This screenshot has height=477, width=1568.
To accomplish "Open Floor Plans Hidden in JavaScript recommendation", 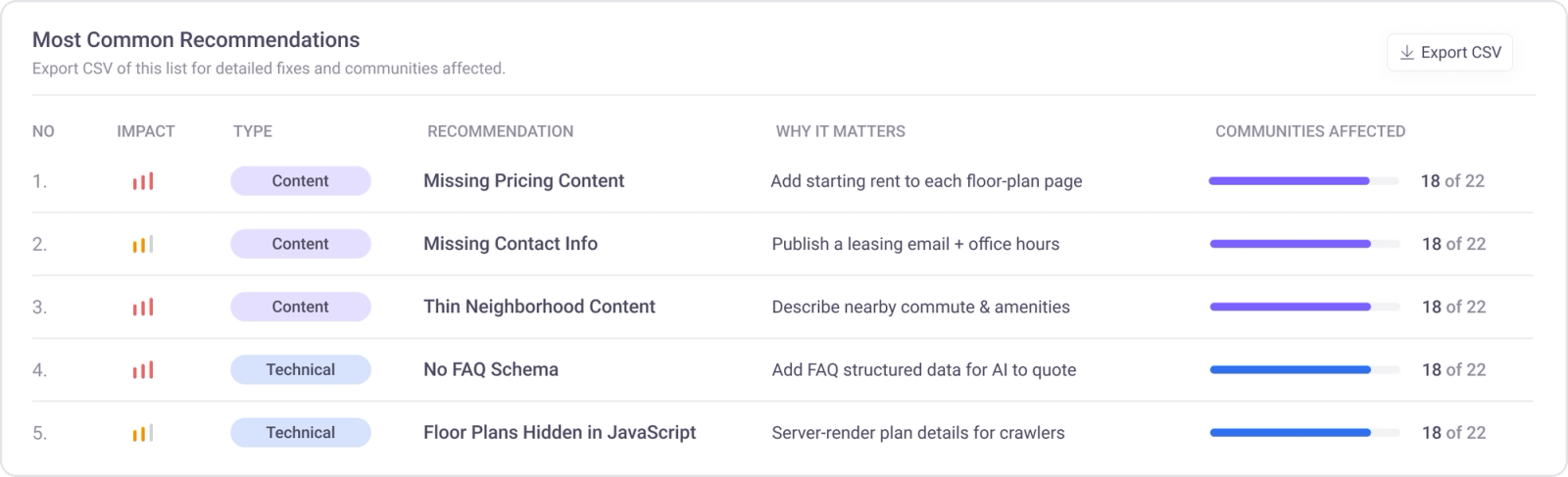I will point(560,433).
